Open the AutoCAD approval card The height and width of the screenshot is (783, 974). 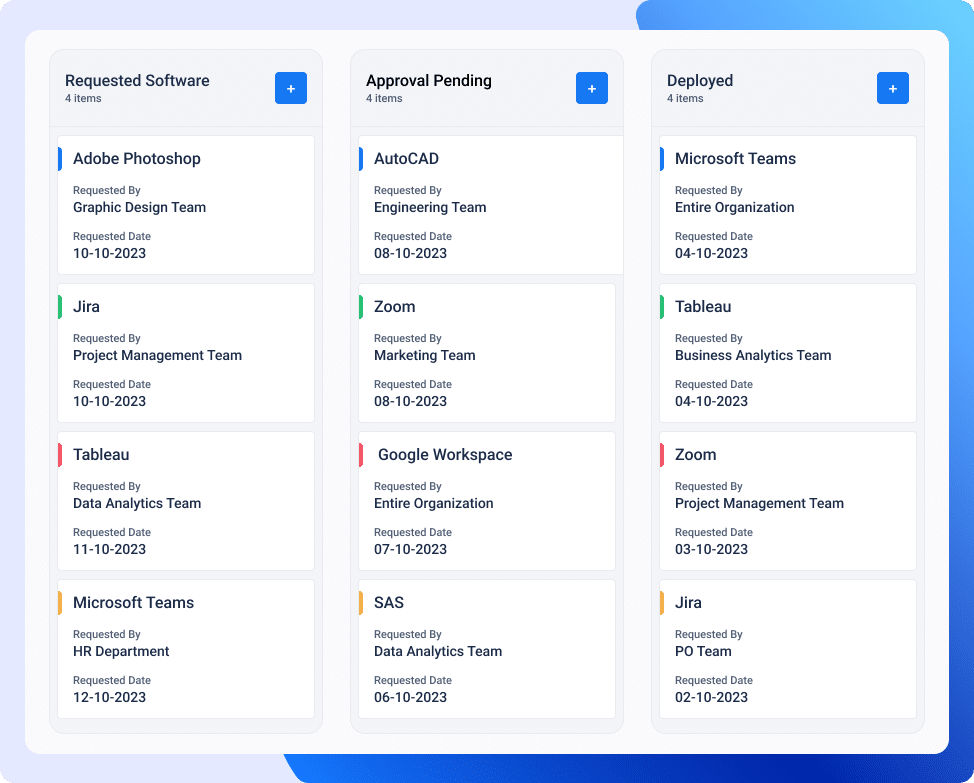(x=491, y=205)
